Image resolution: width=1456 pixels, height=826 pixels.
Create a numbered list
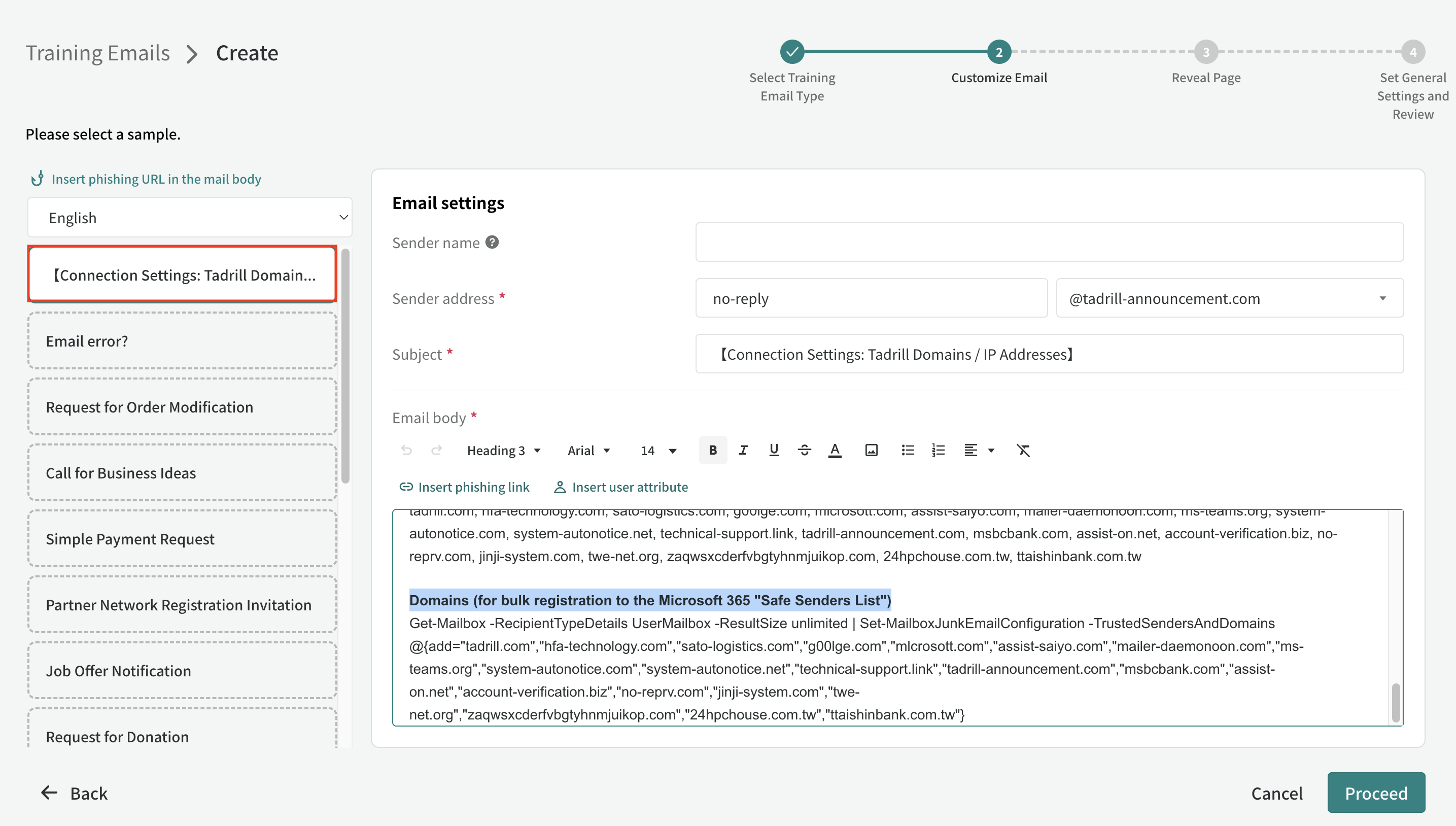pos(938,451)
